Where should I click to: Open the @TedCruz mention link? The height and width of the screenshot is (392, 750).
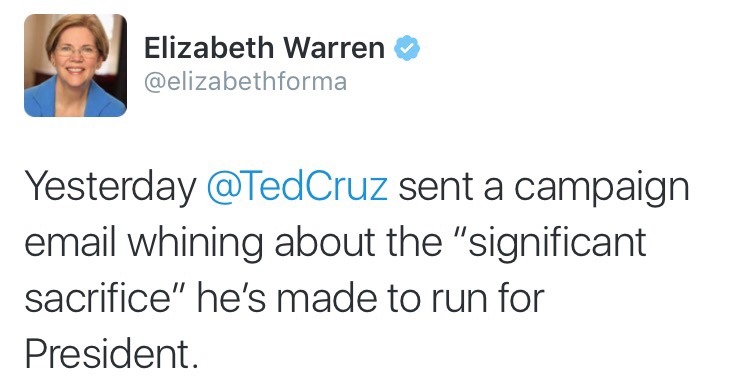(297, 186)
